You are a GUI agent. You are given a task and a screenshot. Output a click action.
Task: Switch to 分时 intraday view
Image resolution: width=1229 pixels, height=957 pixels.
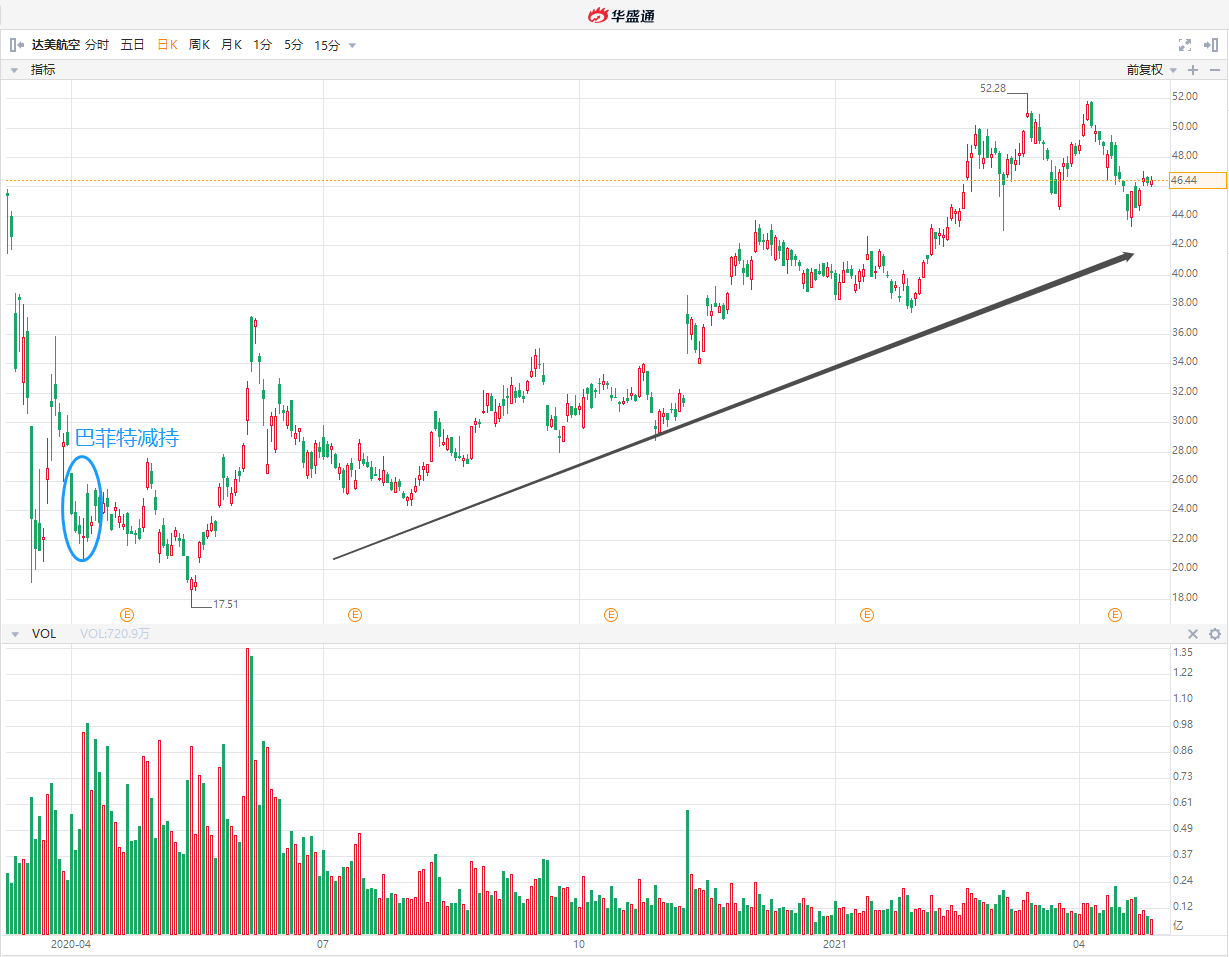(97, 45)
